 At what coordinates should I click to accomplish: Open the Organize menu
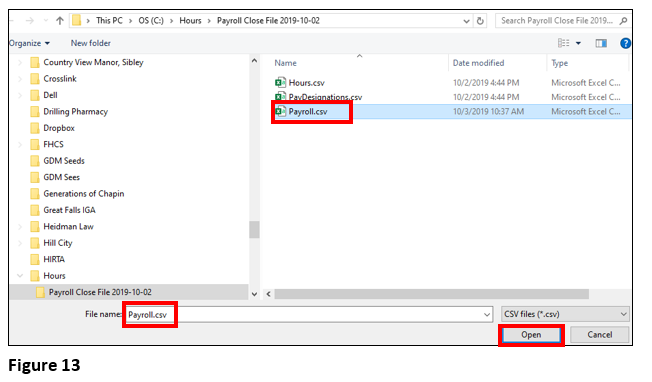point(29,43)
